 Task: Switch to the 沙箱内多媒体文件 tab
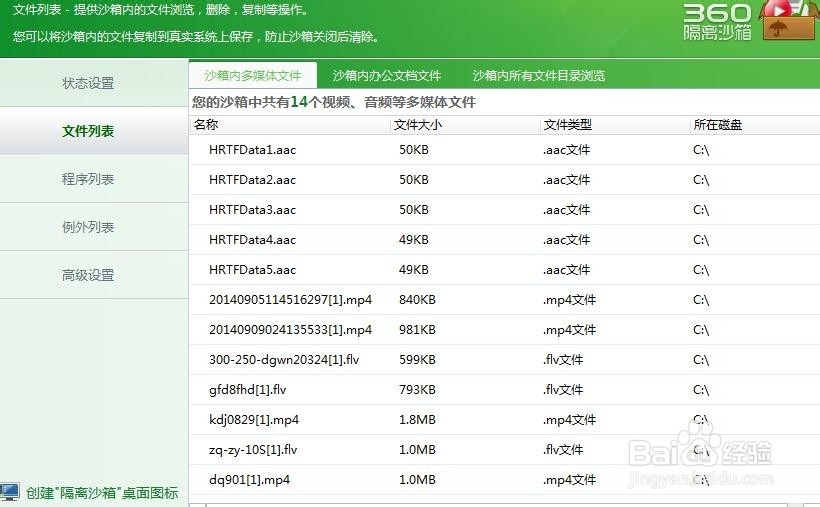pyautogui.click(x=253, y=75)
